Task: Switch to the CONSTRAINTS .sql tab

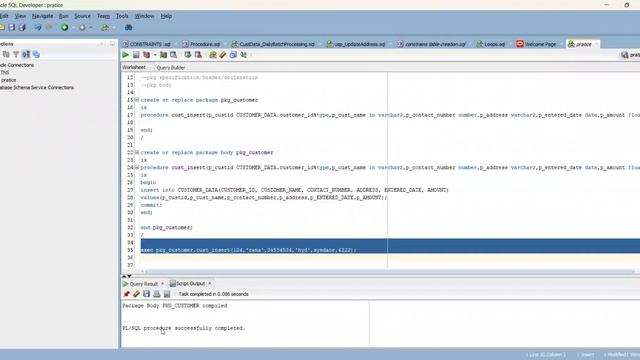Action: pos(147,44)
